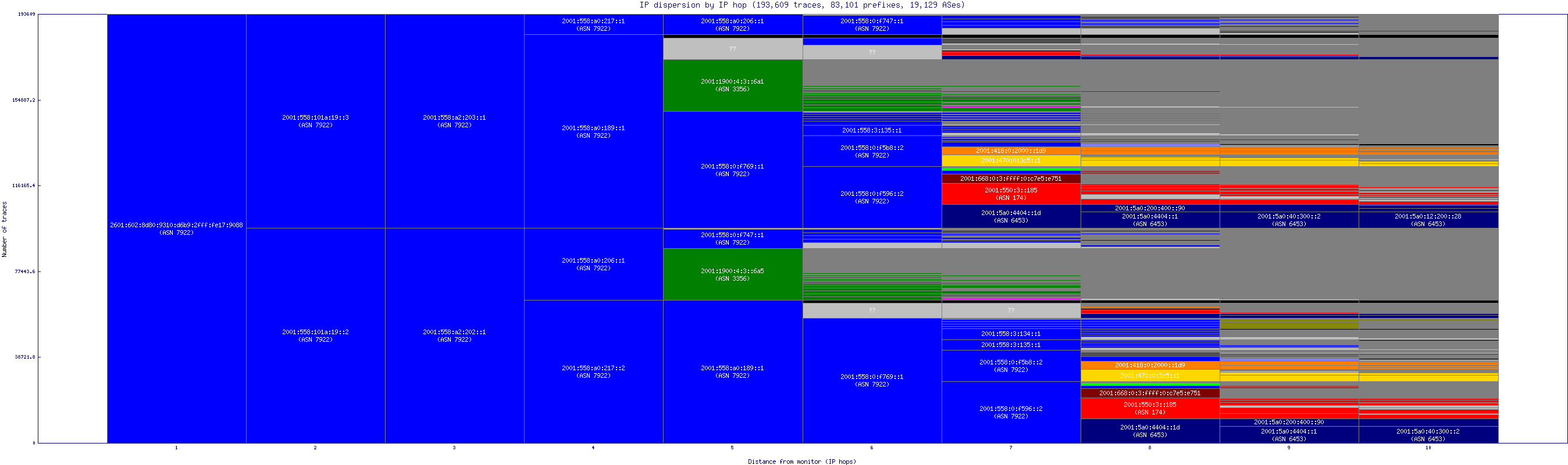Click the 2001:558:a2:203::1 block
This screenshot has width=1568, height=465.
(x=454, y=121)
